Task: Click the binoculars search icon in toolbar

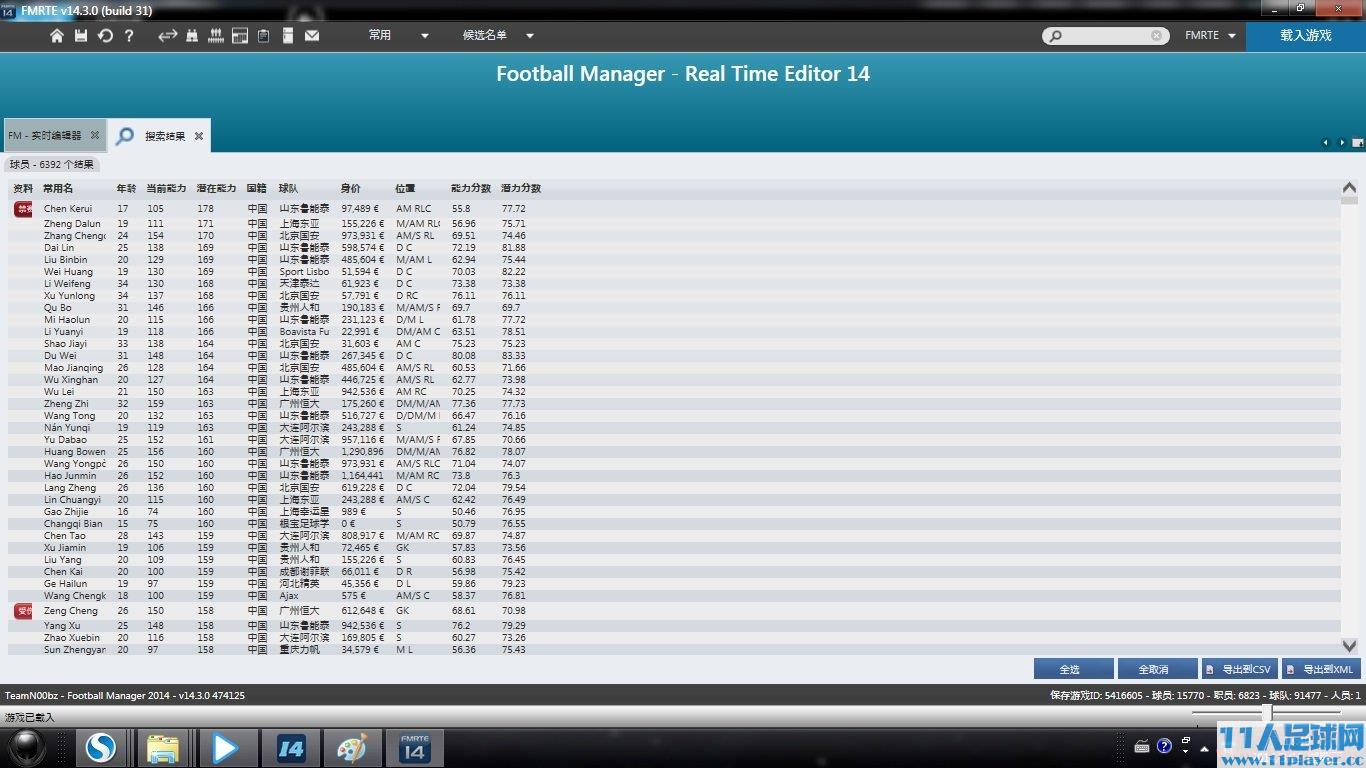Action: [192, 36]
